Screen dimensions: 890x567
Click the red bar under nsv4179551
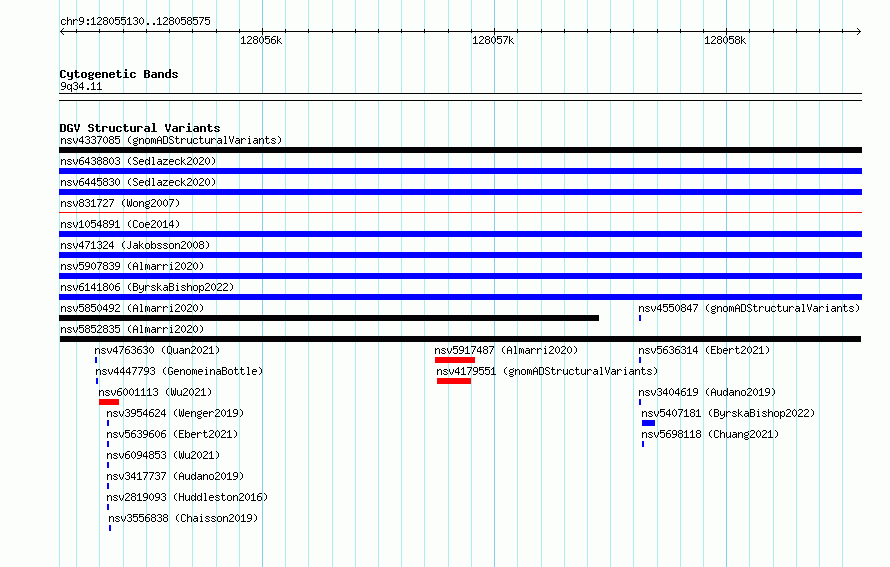coord(454,381)
